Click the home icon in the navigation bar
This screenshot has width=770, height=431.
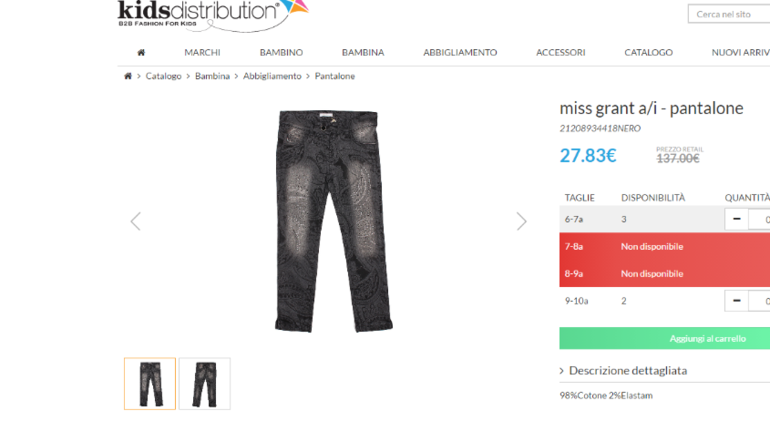tap(141, 53)
